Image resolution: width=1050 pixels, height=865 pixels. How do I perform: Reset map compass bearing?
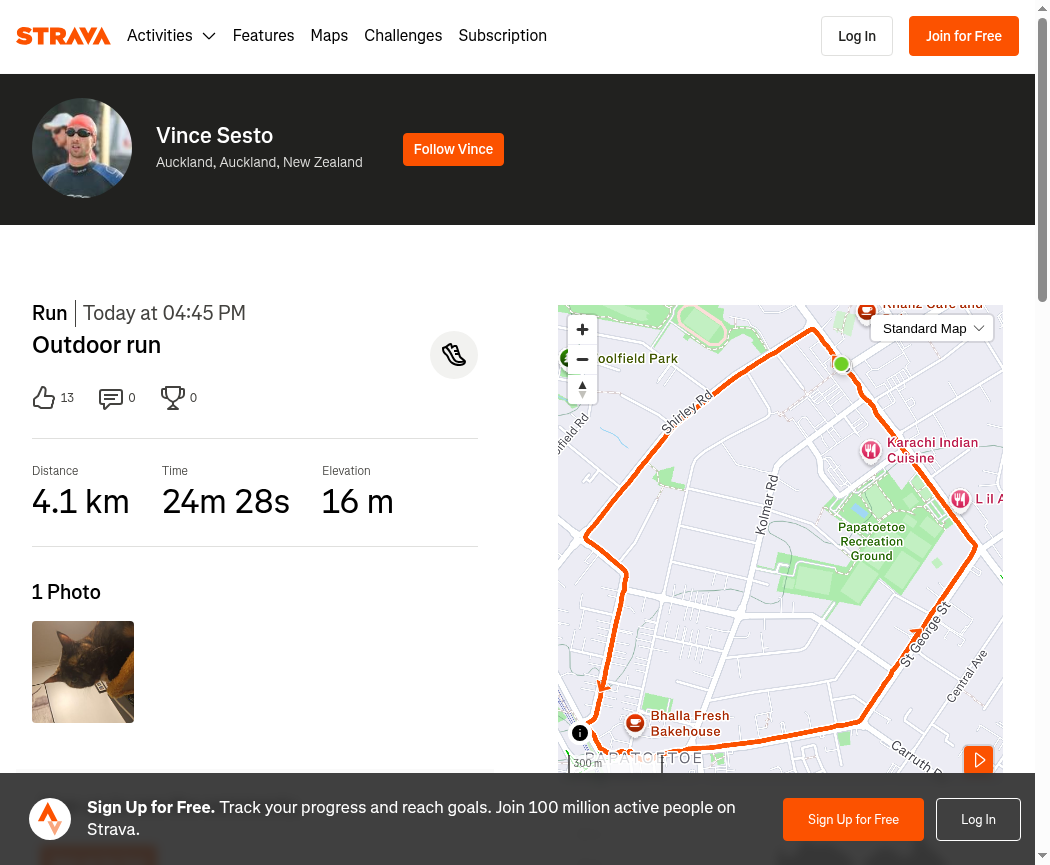(x=583, y=389)
